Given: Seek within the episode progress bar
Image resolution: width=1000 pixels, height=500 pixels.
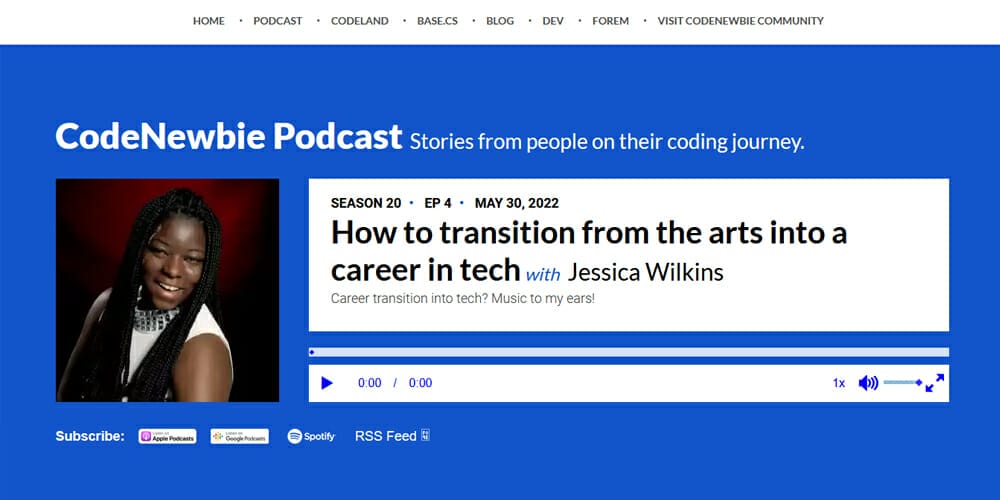Looking at the screenshot, I should [629, 352].
